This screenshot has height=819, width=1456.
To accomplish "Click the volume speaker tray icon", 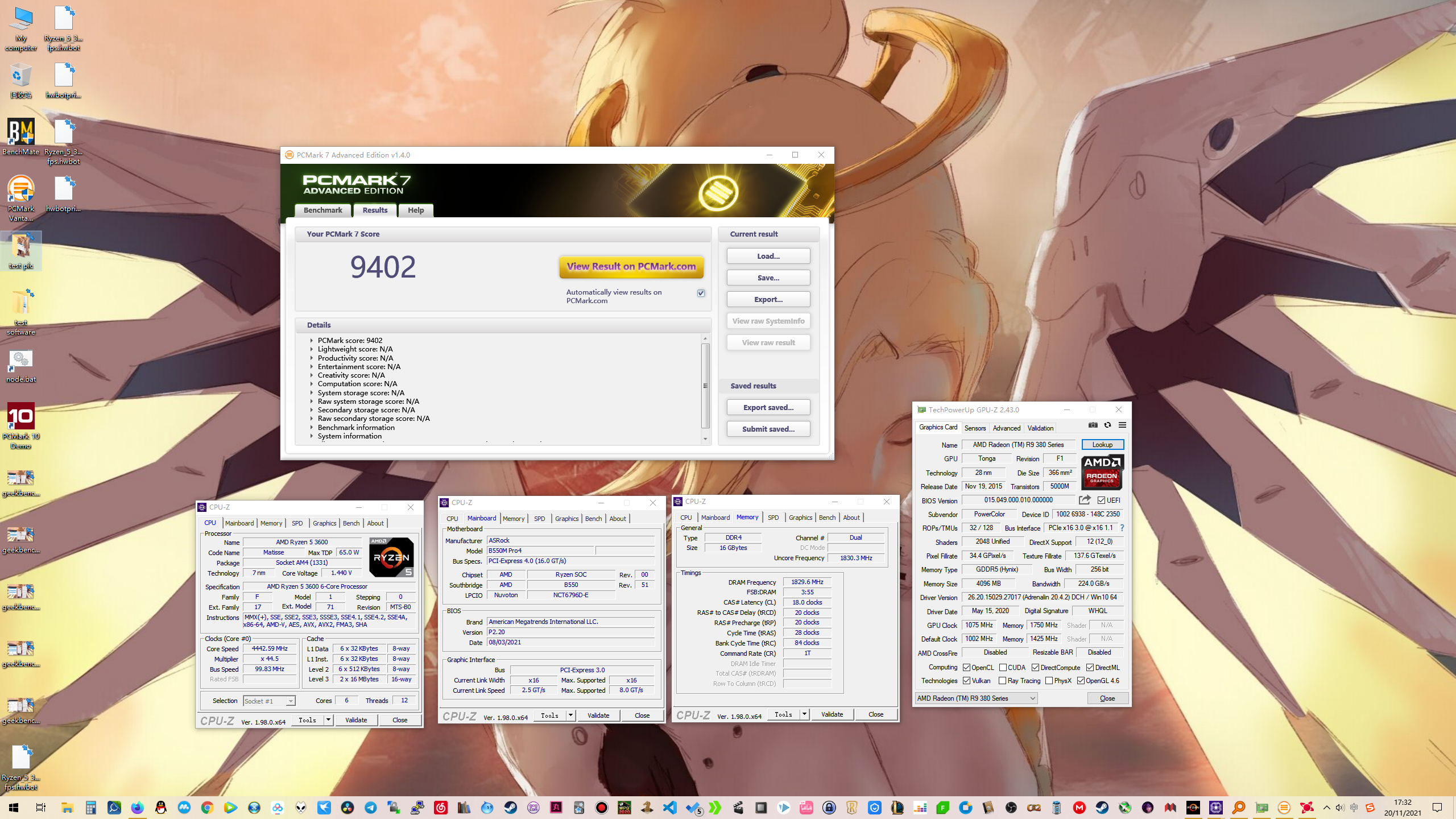I will pyautogui.click(x=1339, y=808).
